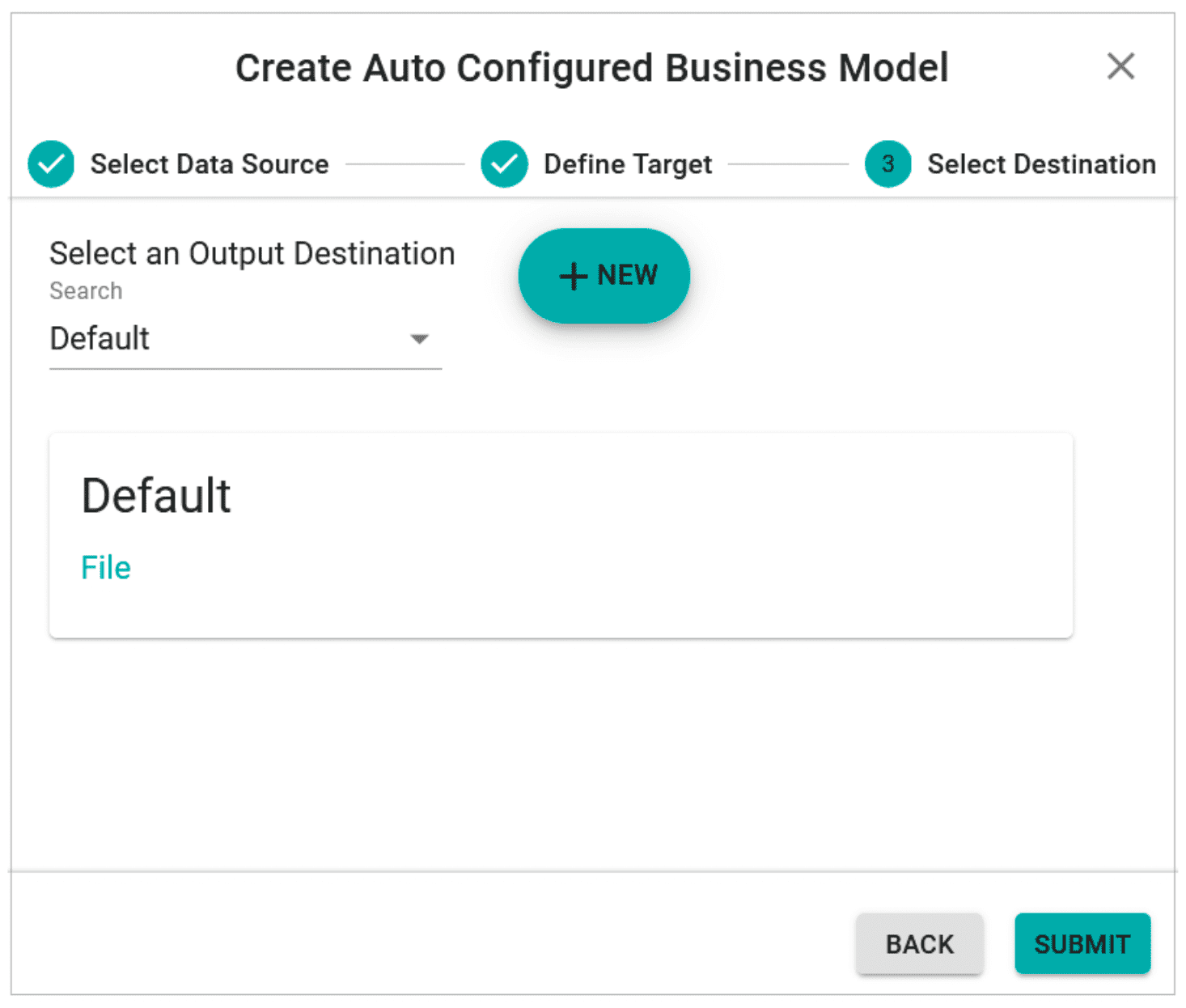The image size is (1186, 1008).
Task: Go to Select Data Source step label
Action: 210,164
